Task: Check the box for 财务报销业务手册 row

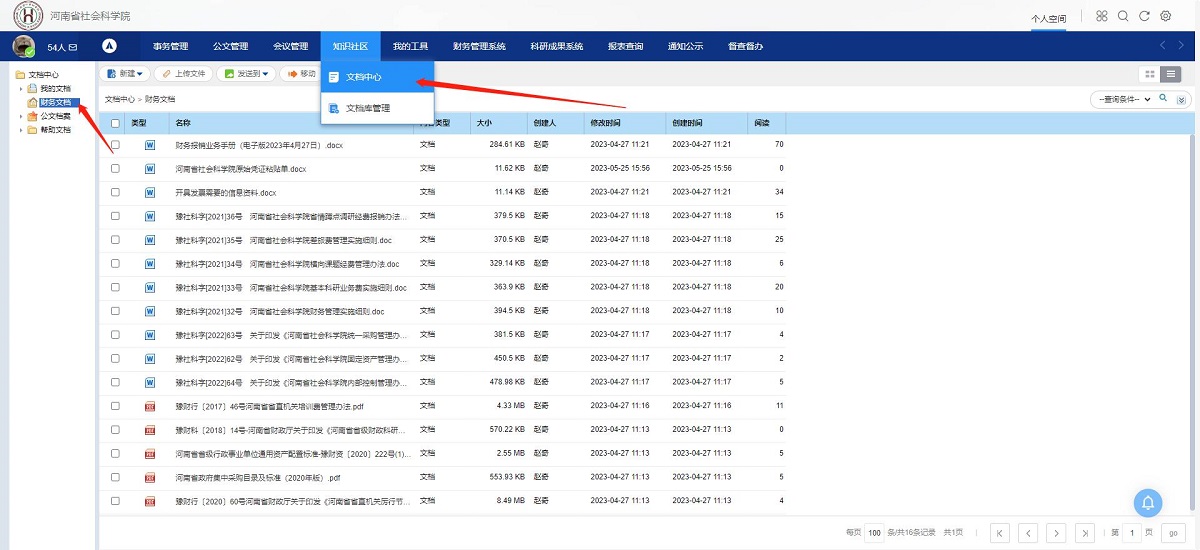Action: [x=115, y=145]
